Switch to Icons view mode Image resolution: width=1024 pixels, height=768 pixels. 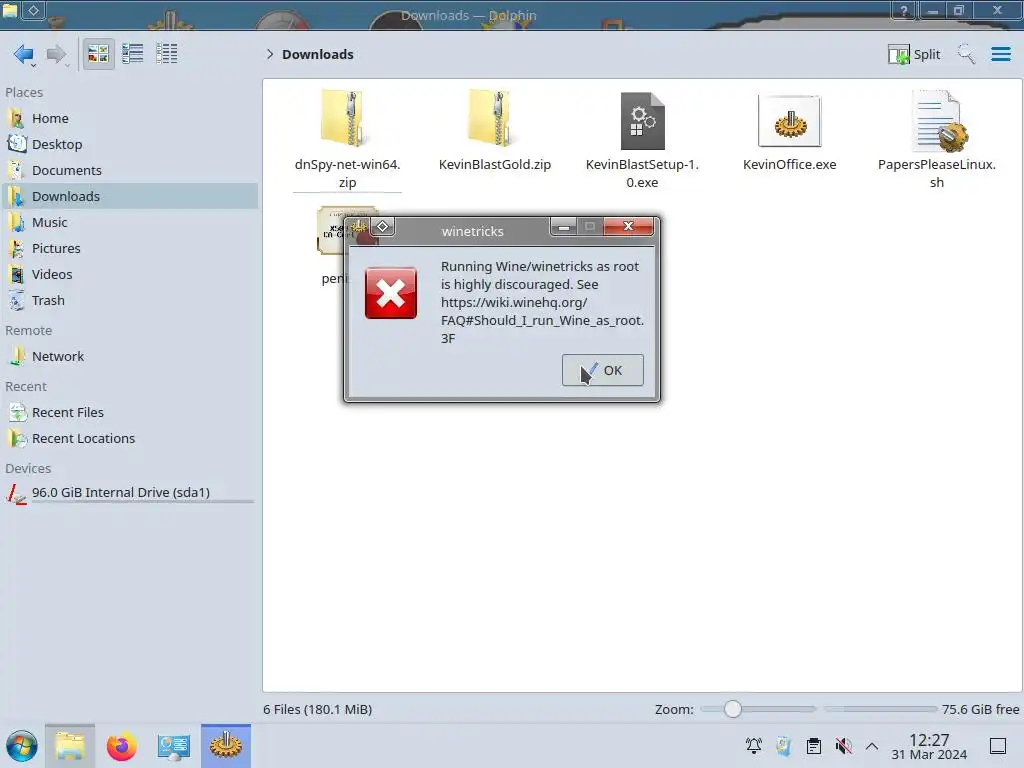[98, 54]
